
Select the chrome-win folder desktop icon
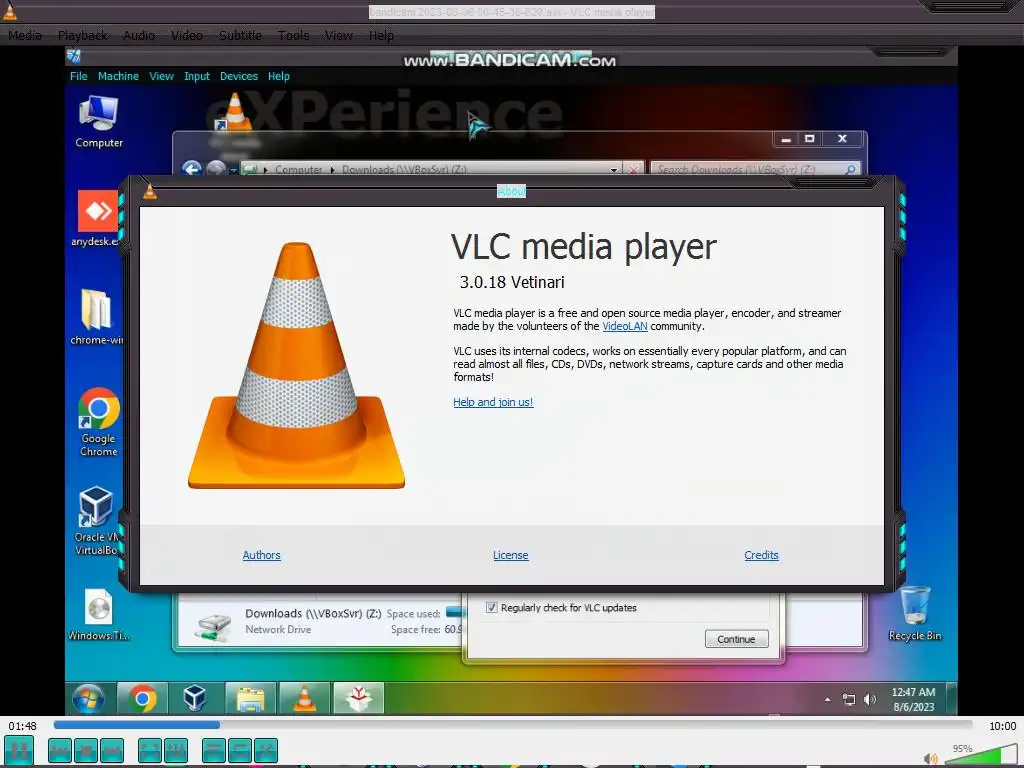coord(97,317)
